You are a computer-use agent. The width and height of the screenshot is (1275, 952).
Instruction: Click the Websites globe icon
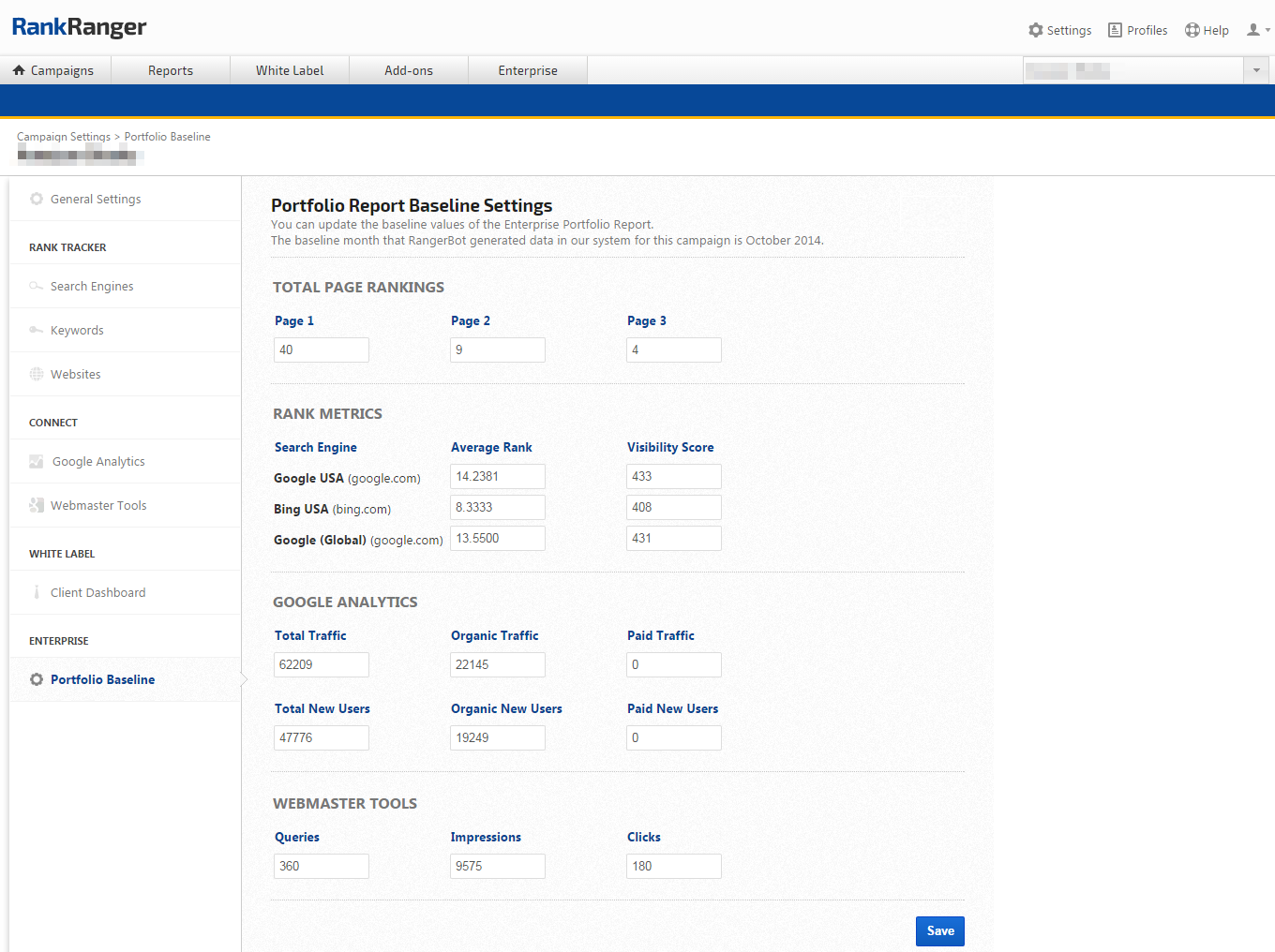[x=37, y=374]
